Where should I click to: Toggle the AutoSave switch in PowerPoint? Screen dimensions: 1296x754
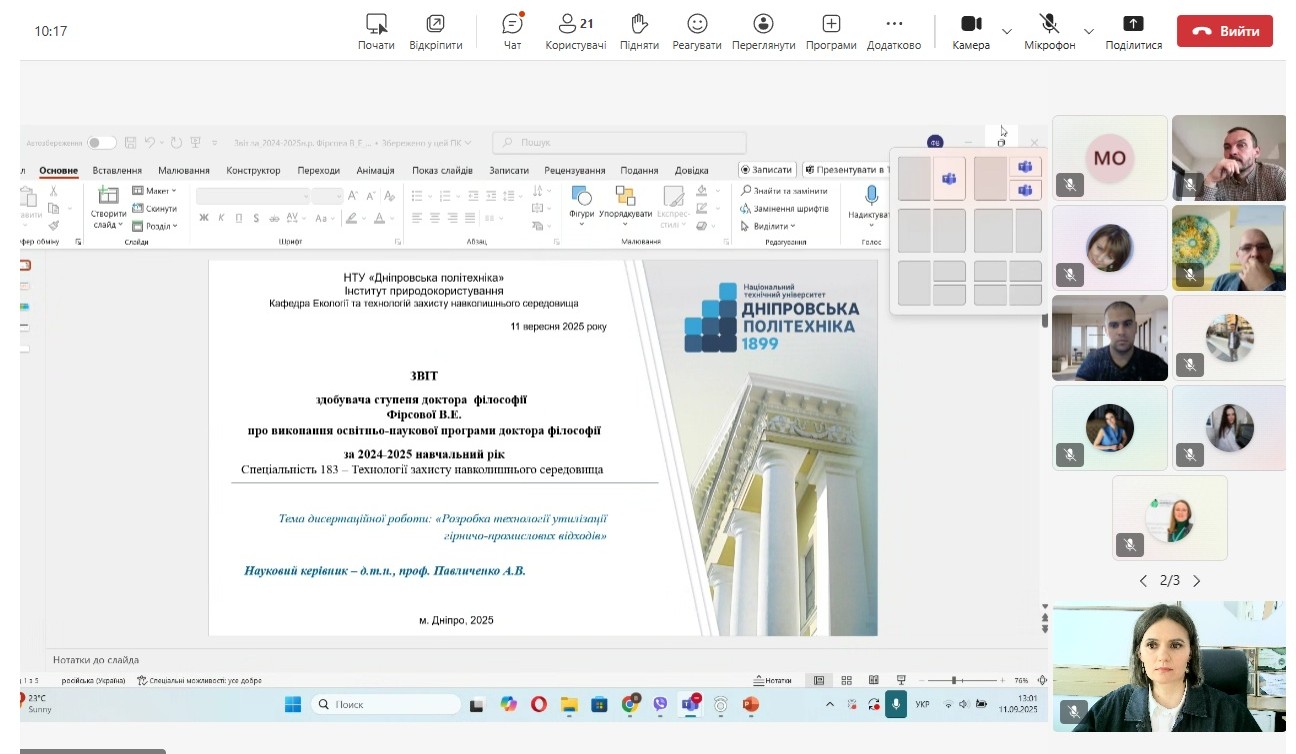tap(101, 143)
